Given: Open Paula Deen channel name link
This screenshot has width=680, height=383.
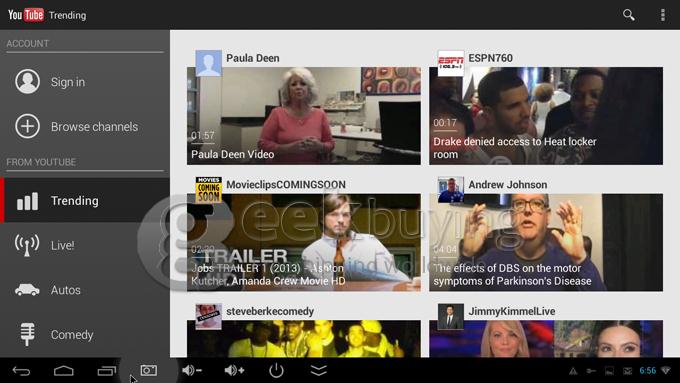Looking at the screenshot, I should tap(253, 58).
